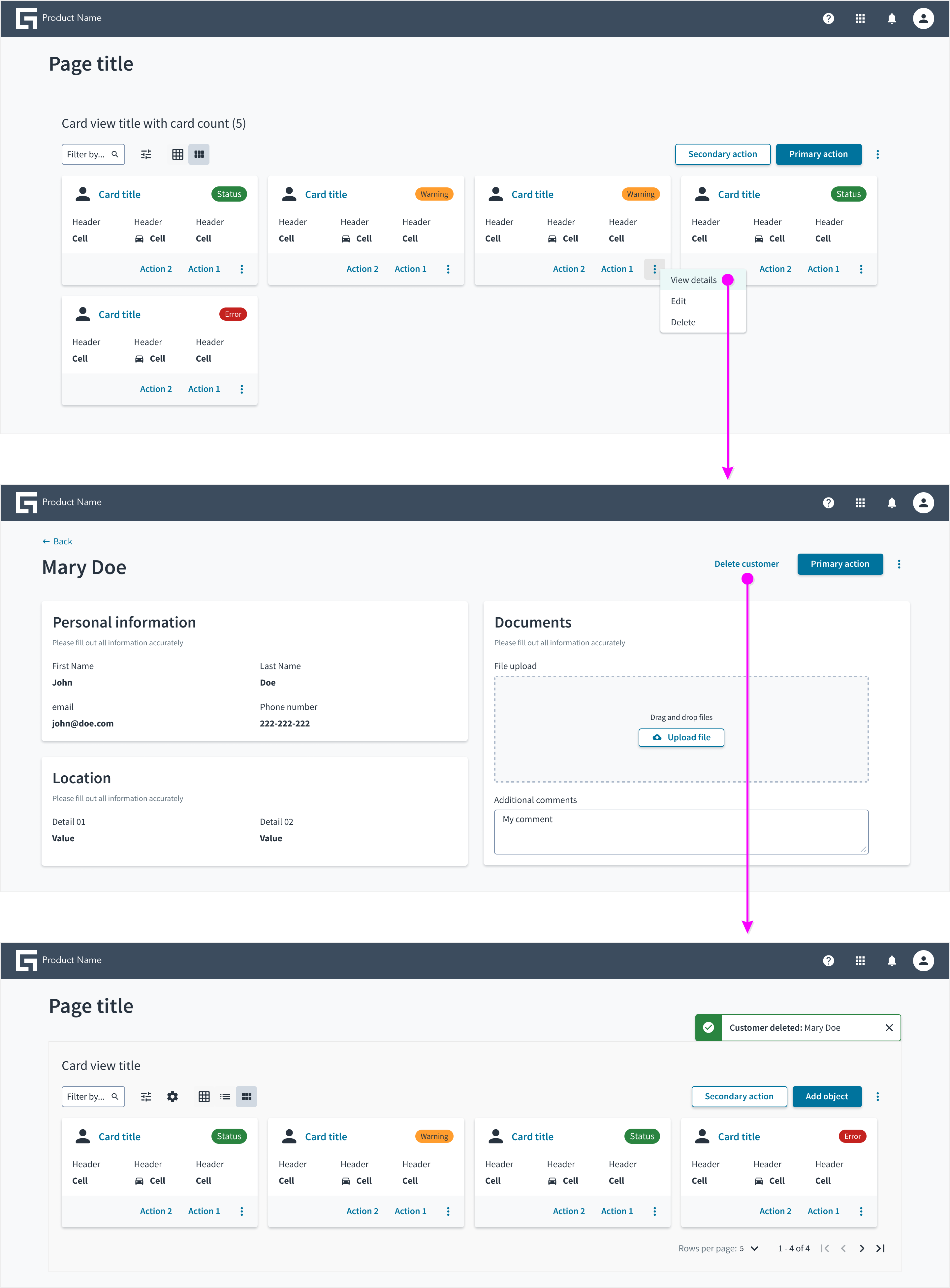
Task: Click the Delete customer link
Action: 746,564
